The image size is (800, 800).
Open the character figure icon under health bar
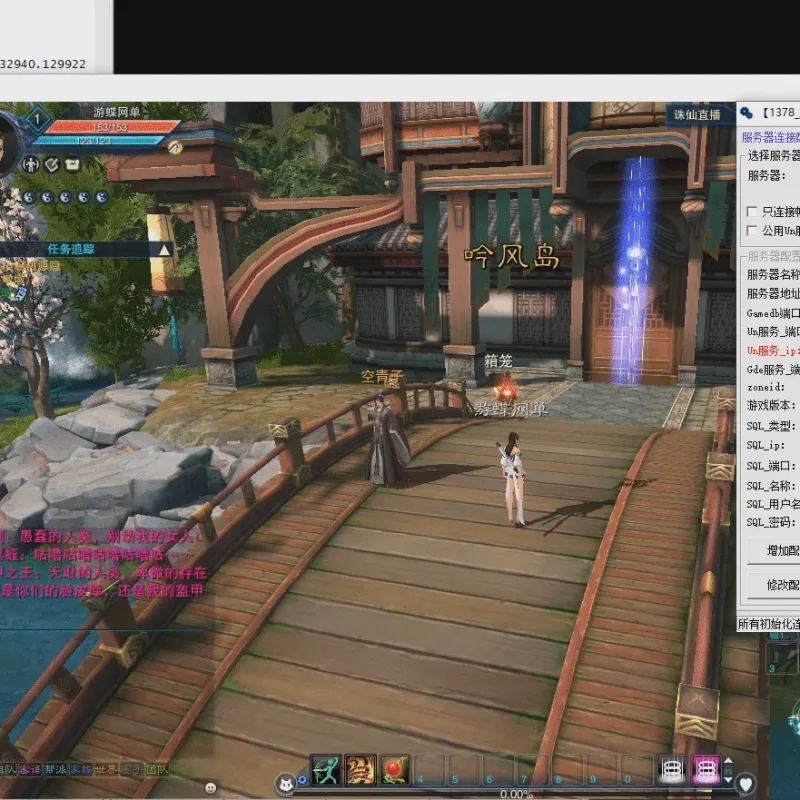[x=32, y=164]
